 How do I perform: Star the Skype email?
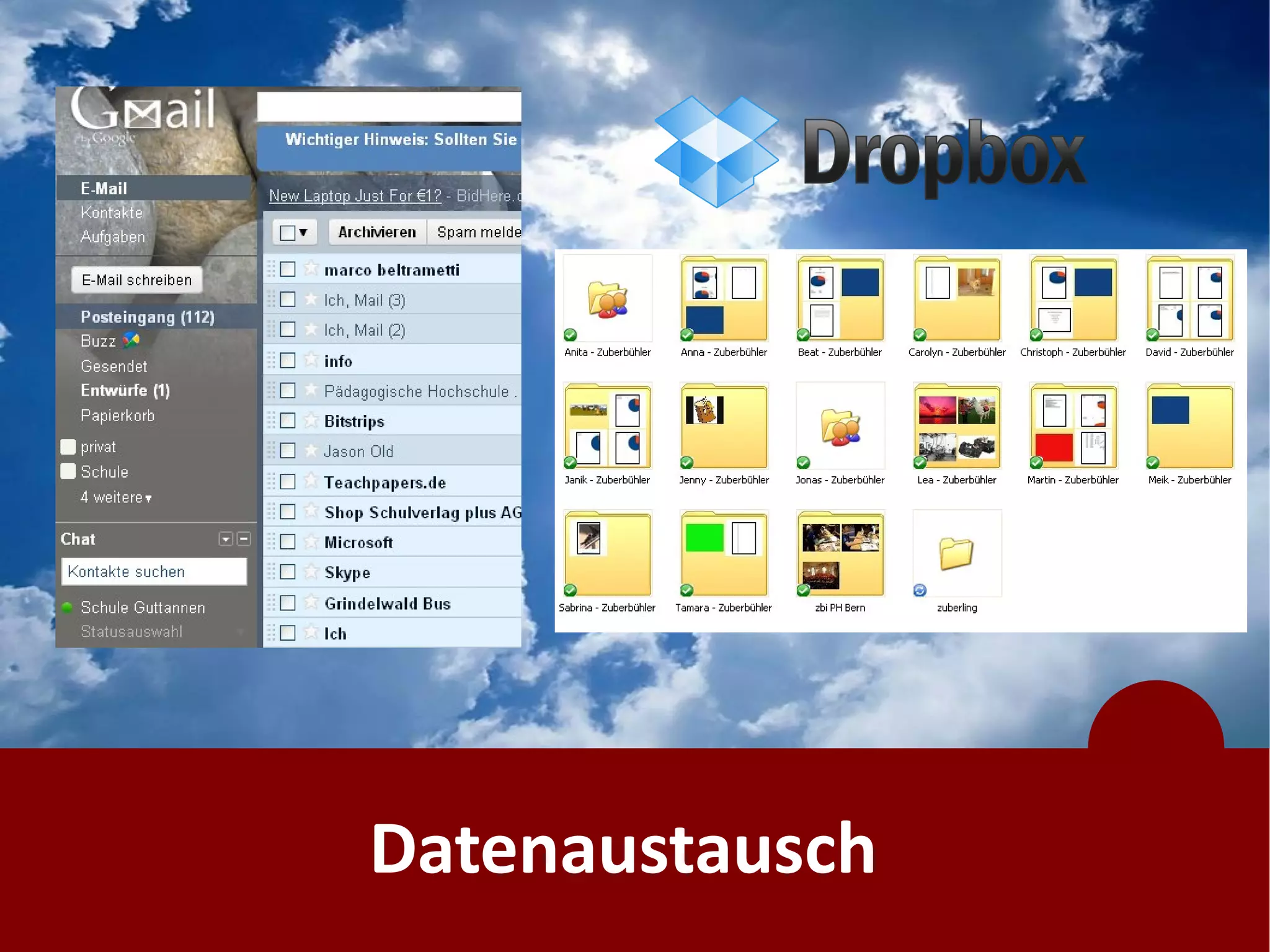[311, 571]
